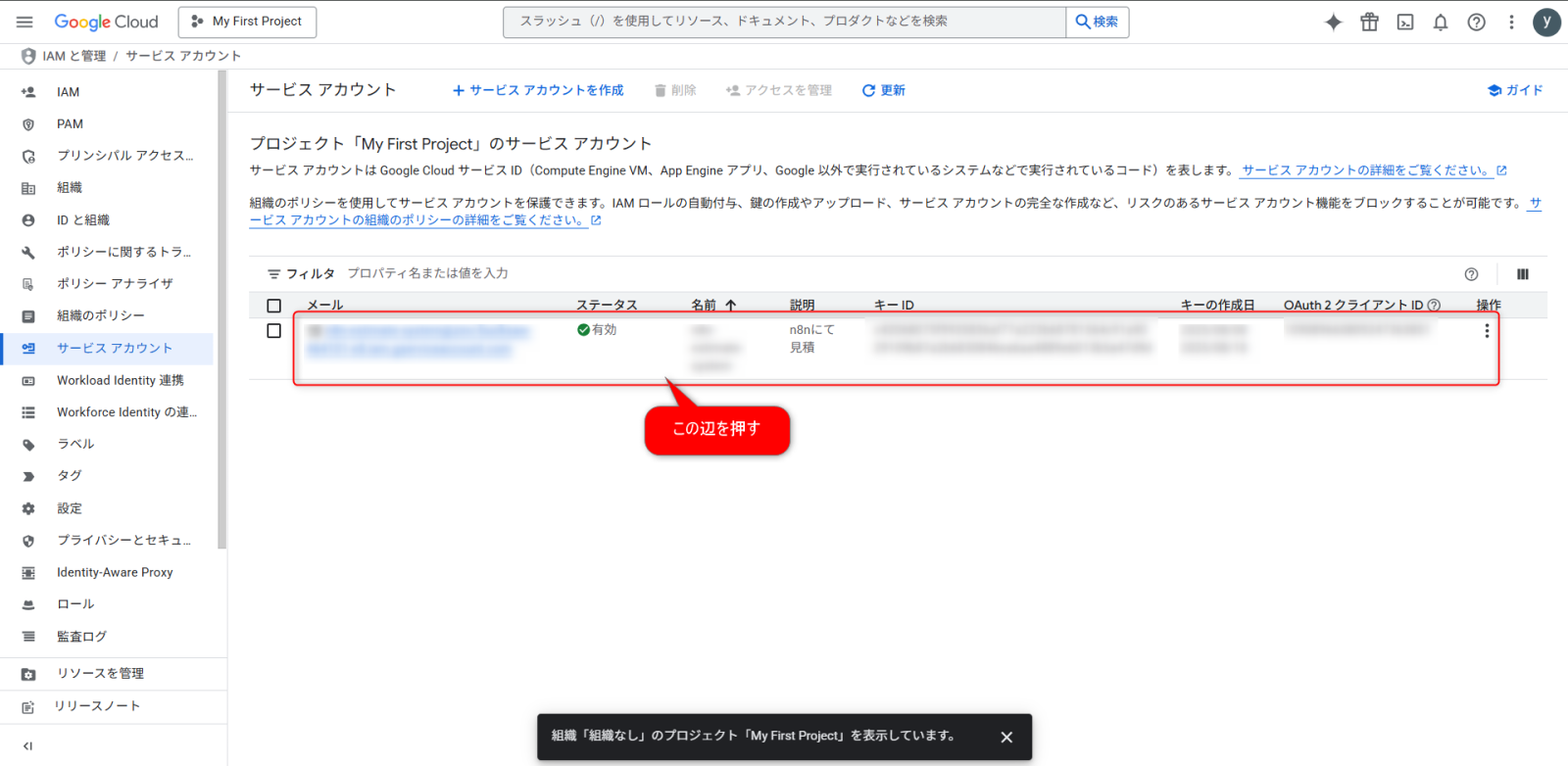The image size is (1568, 766).
Task: Click the Gemini sparkle icon
Action: coord(1333,22)
